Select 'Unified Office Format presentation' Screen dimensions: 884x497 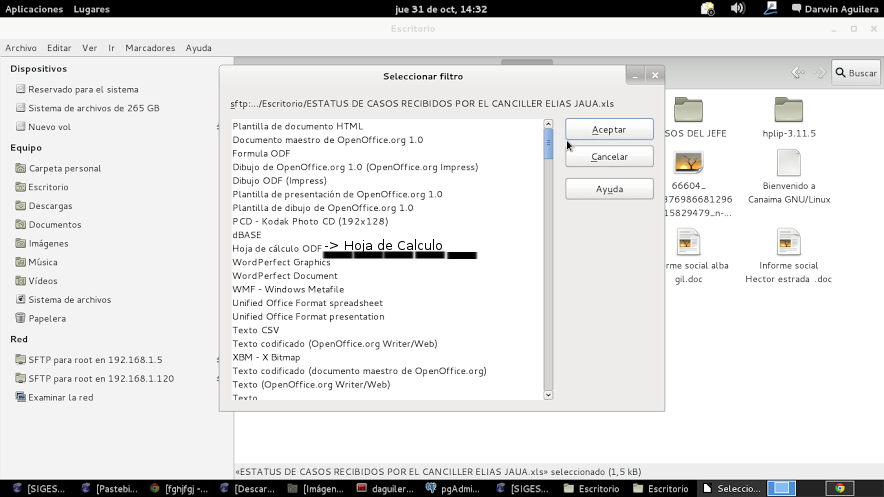pyautogui.click(x=308, y=316)
